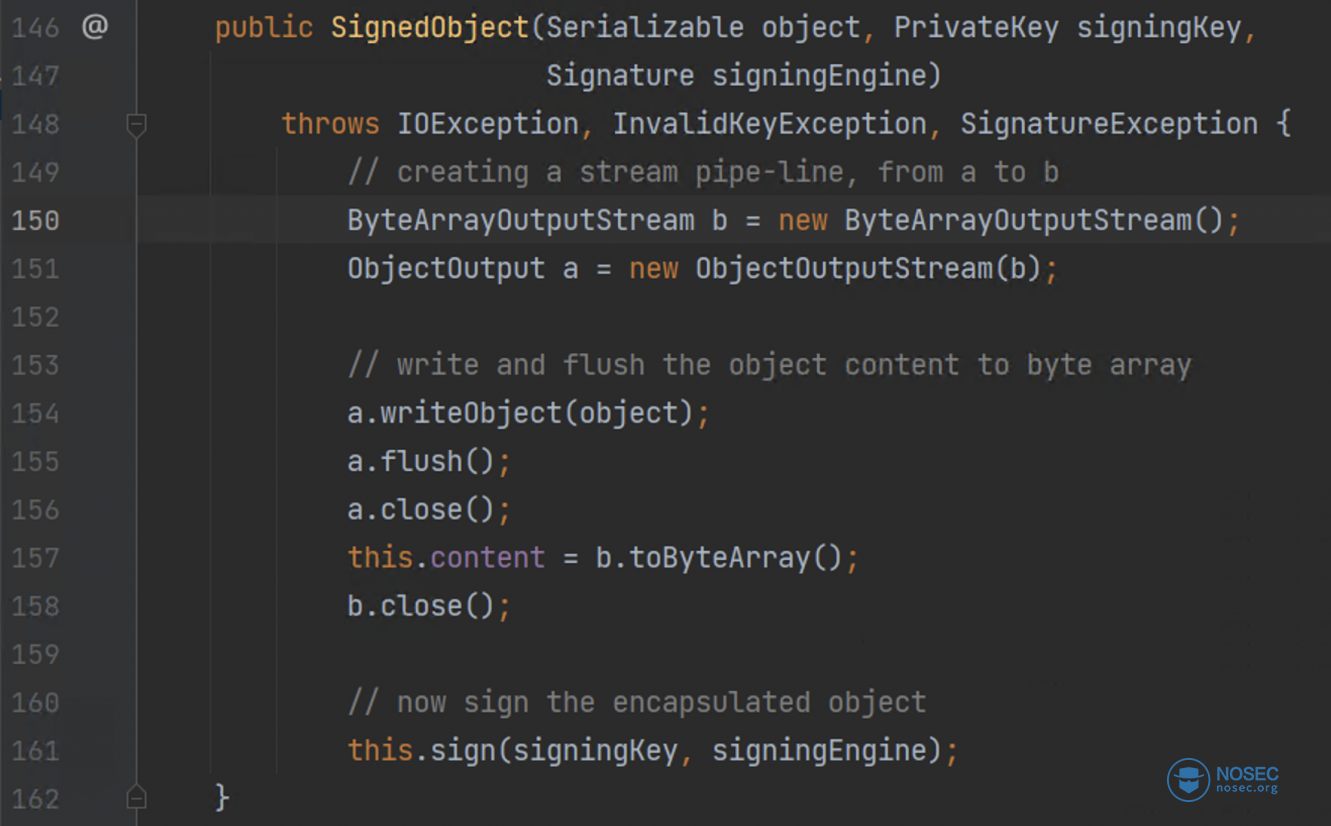Click line number 157 in the gutter
This screenshot has width=1331, height=826.
(x=35, y=558)
